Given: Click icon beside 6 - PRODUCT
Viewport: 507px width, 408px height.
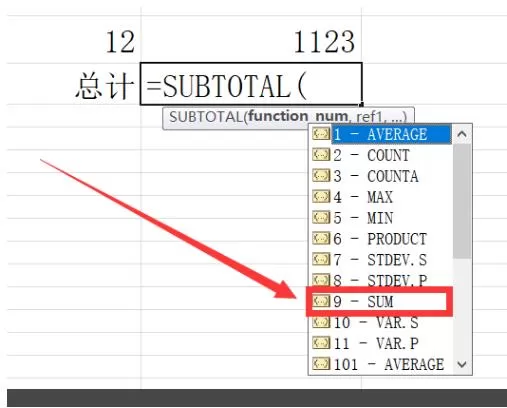Looking at the screenshot, I should coord(321,238).
